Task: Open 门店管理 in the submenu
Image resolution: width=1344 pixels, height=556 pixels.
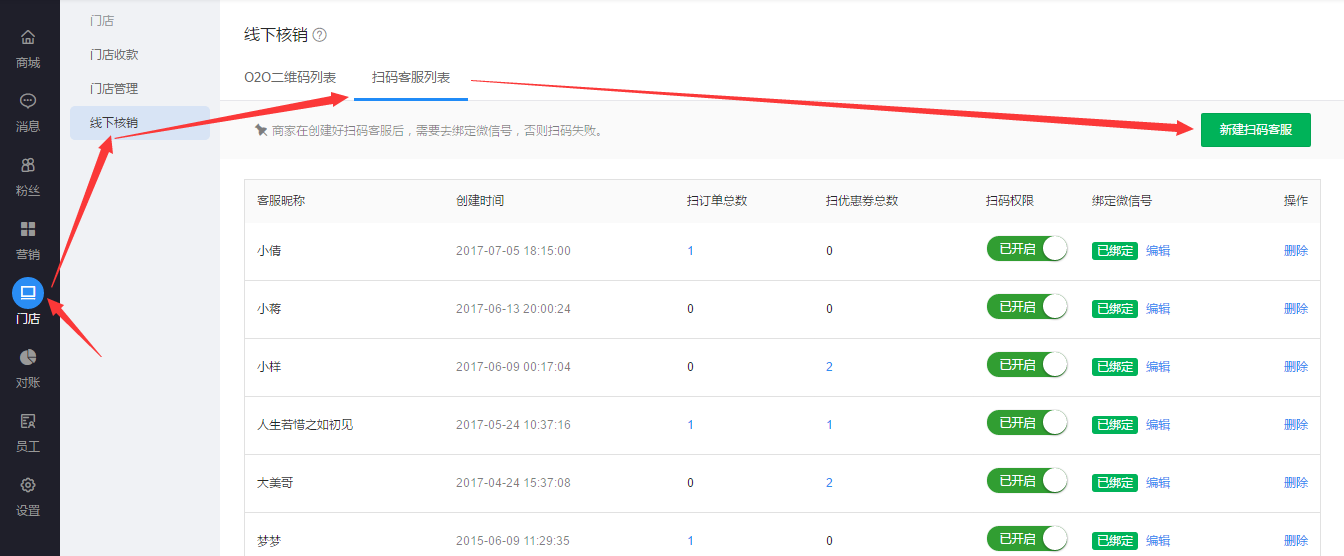Action: coord(114,89)
